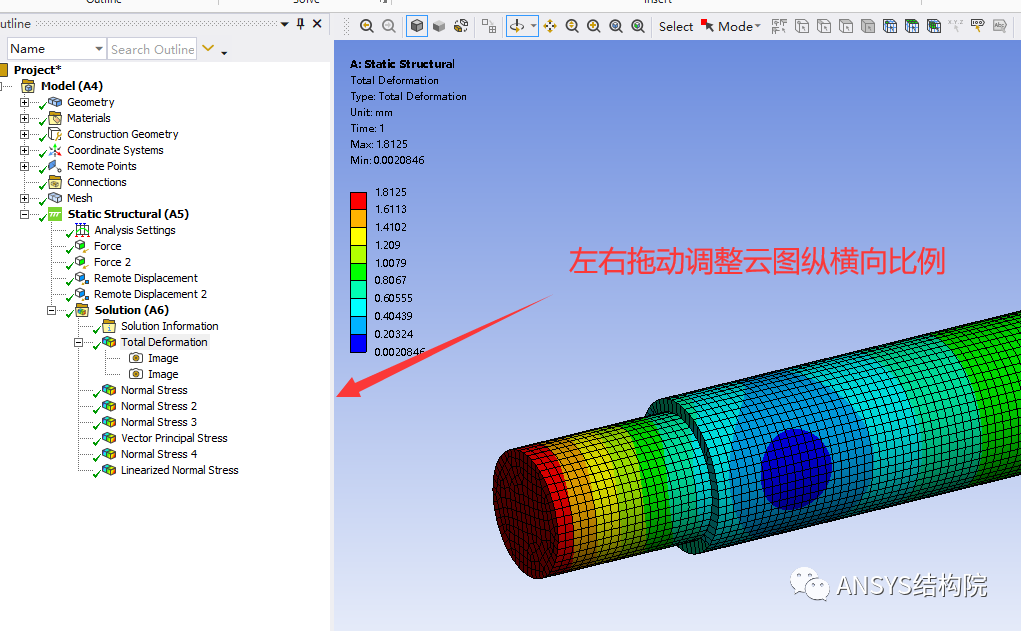This screenshot has height=631, width=1021.
Task: Choose the Element Face selection filter
Action: point(912,26)
